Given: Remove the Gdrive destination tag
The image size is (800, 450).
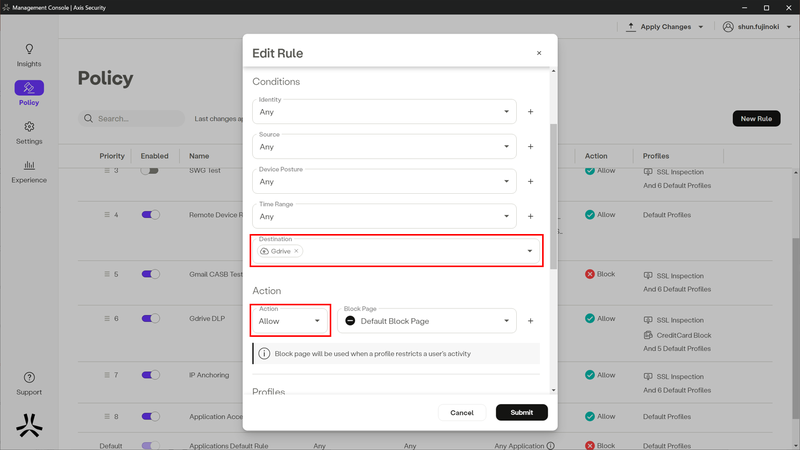Looking at the screenshot, I should point(296,251).
